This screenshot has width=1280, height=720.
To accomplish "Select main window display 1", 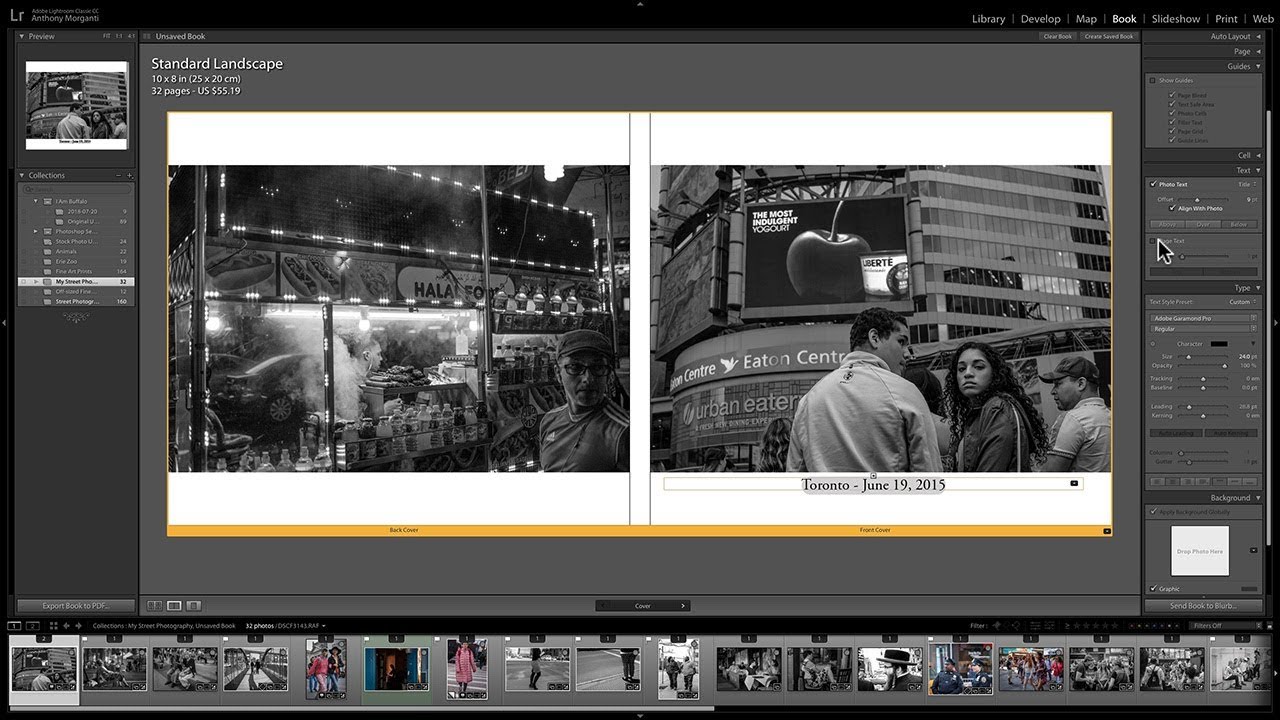I will tap(14, 626).
